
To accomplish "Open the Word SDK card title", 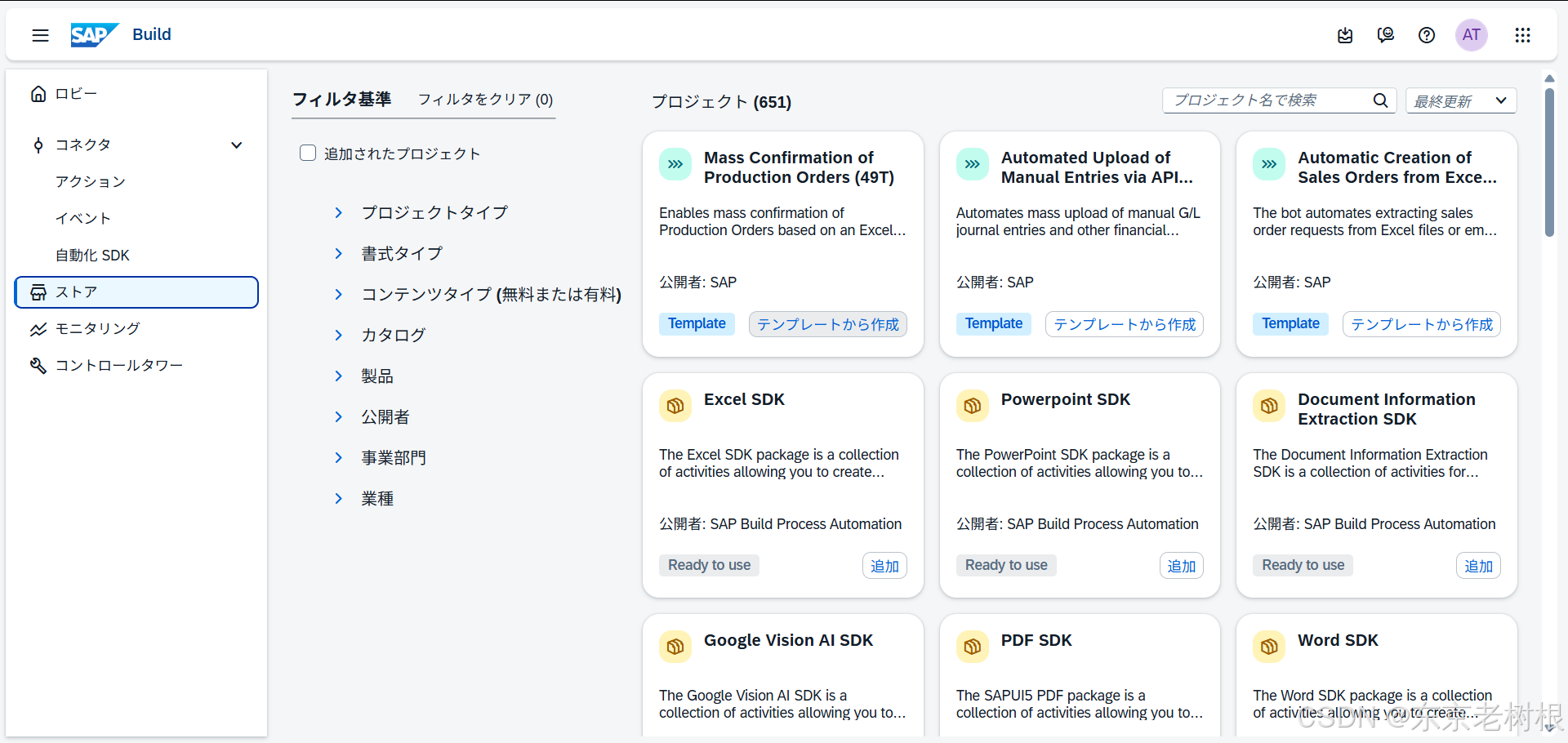I will click(1338, 640).
